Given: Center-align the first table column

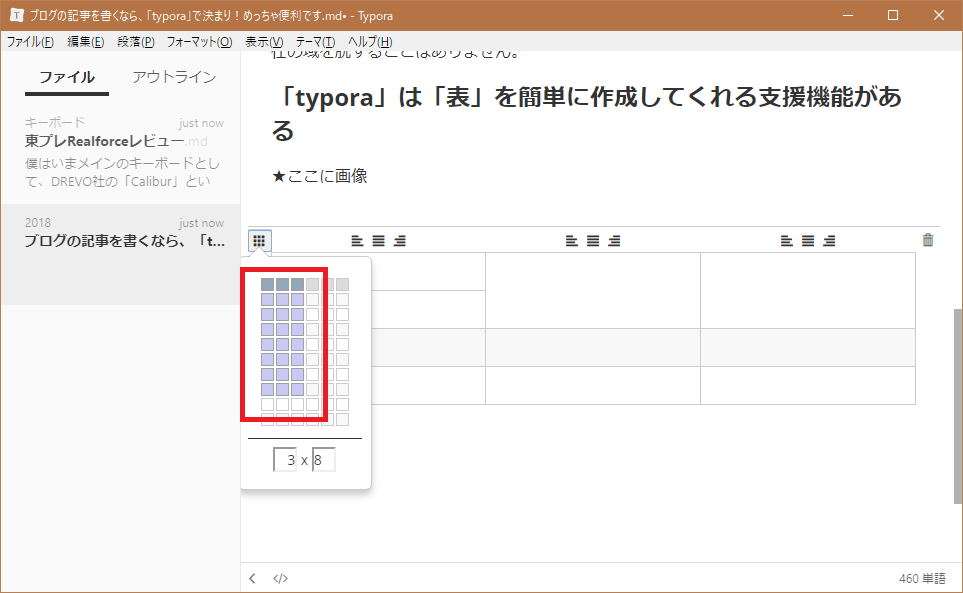Looking at the screenshot, I should [x=378, y=241].
